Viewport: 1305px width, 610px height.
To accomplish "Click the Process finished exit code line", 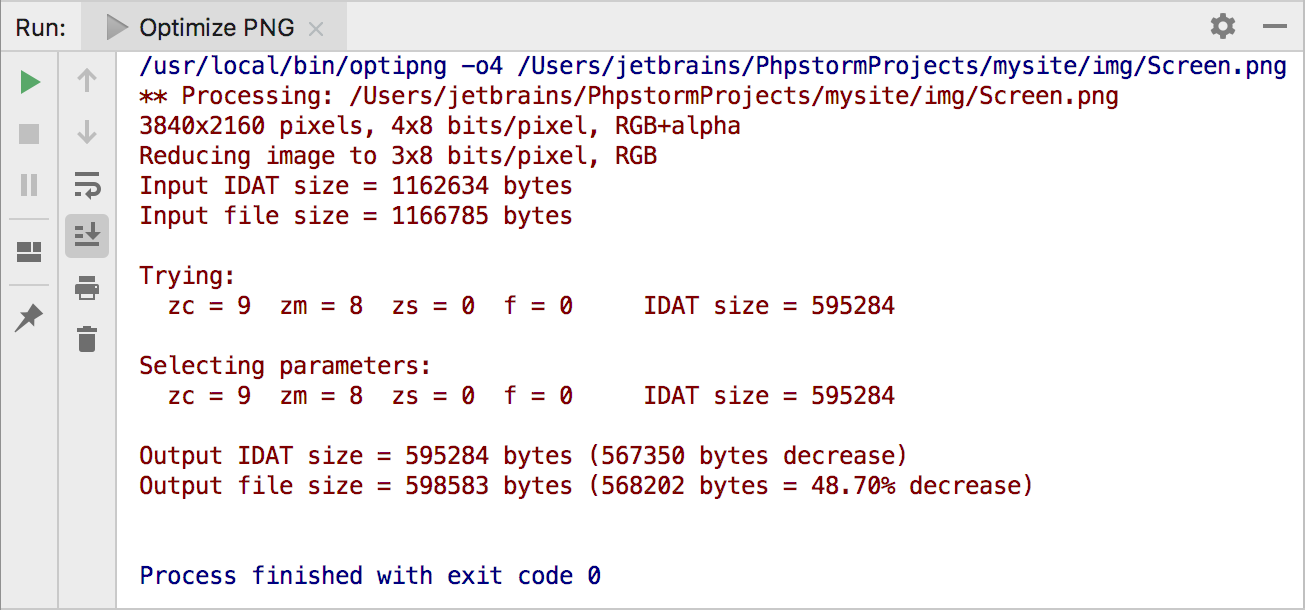I will click(x=370, y=575).
